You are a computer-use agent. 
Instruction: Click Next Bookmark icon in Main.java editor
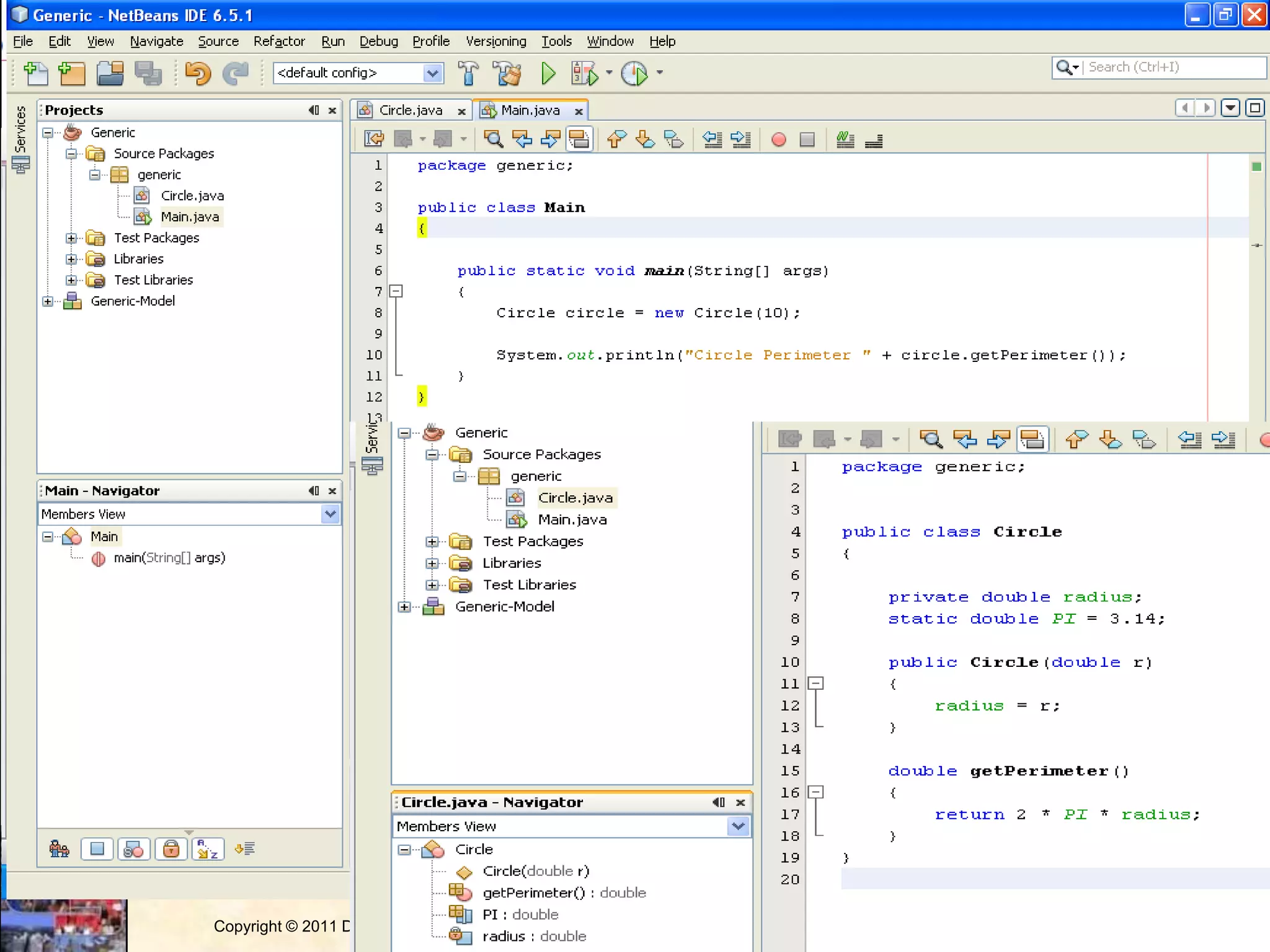(x=645, y=139)
